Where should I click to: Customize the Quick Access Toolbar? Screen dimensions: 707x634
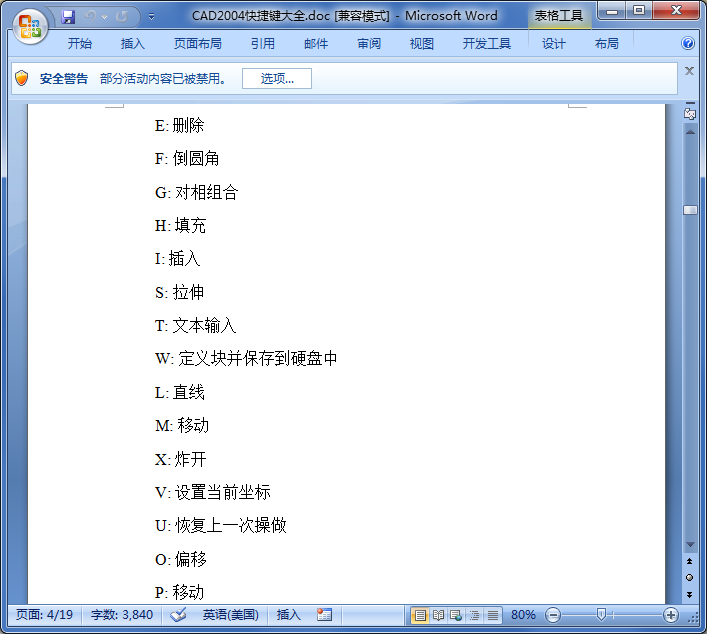(x=152, y=17)
